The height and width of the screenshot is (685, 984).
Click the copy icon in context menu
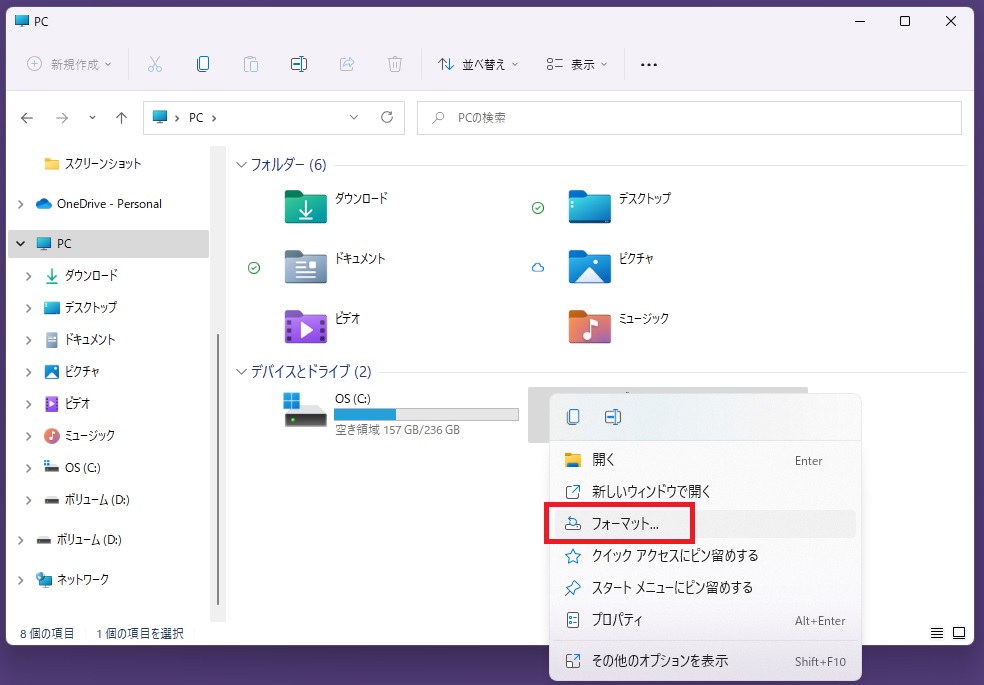click(573, 417)
